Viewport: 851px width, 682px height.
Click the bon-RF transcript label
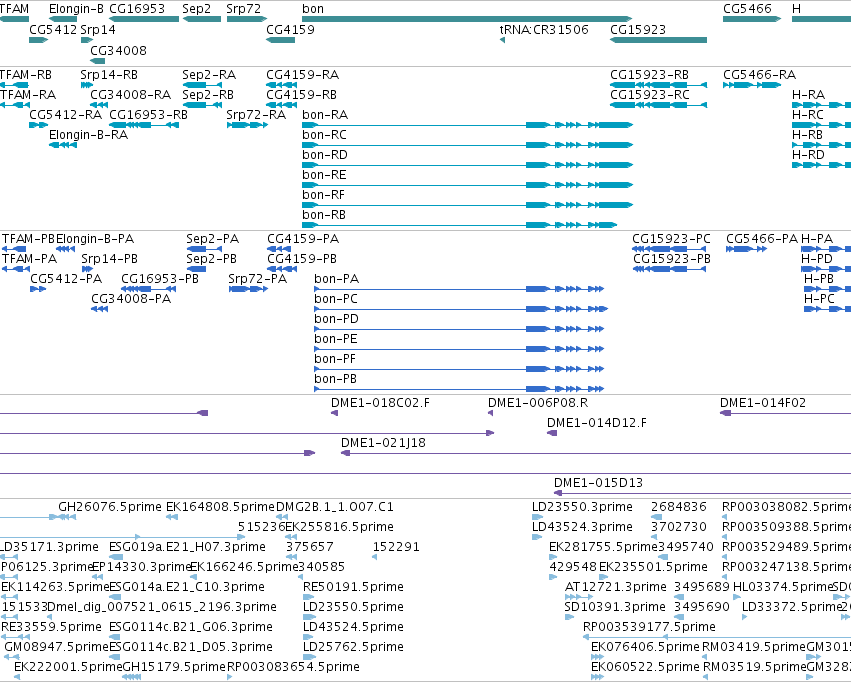click(323, 195)
